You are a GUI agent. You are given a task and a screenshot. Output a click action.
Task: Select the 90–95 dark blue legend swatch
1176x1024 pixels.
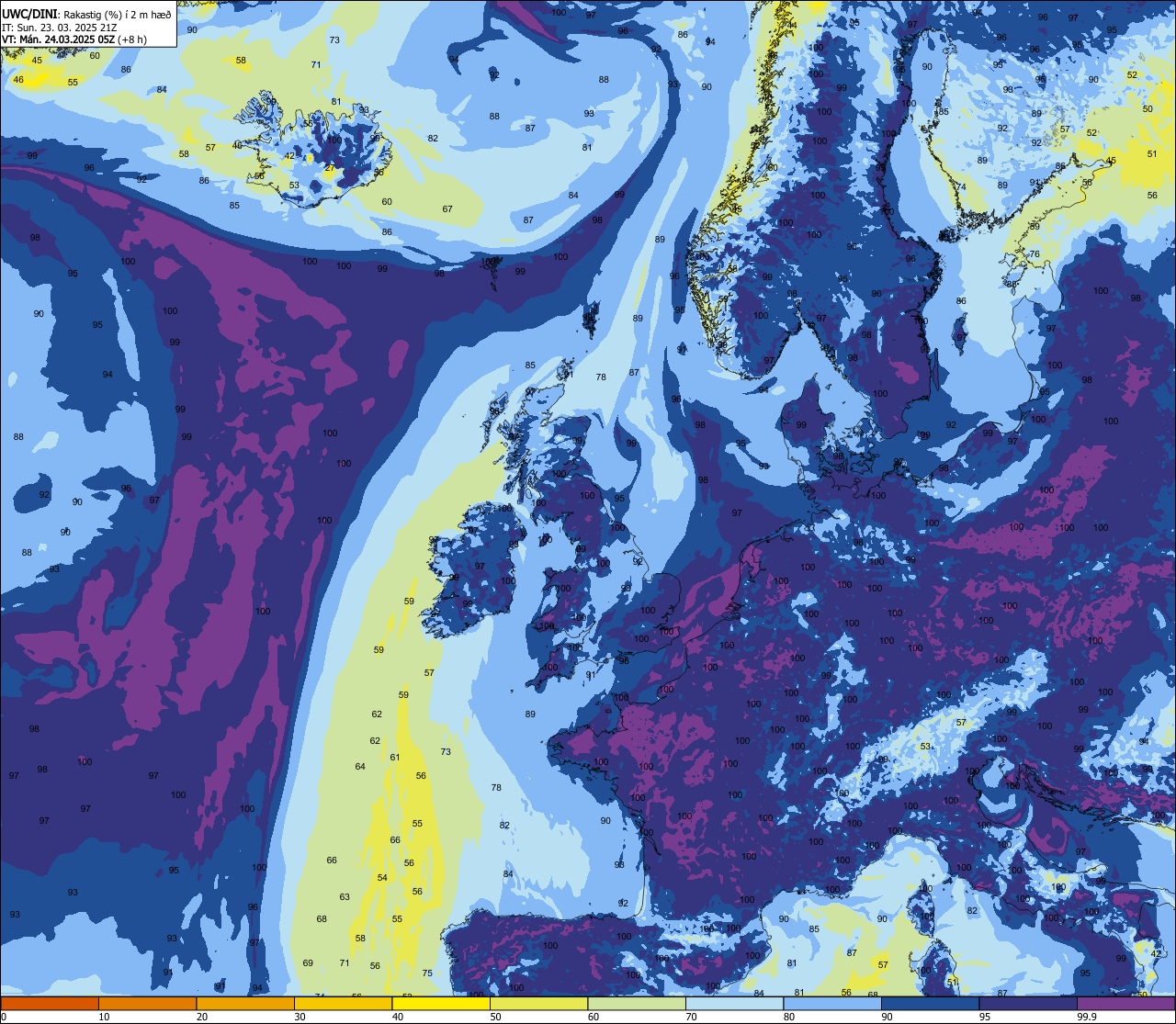pos(930,1003)
